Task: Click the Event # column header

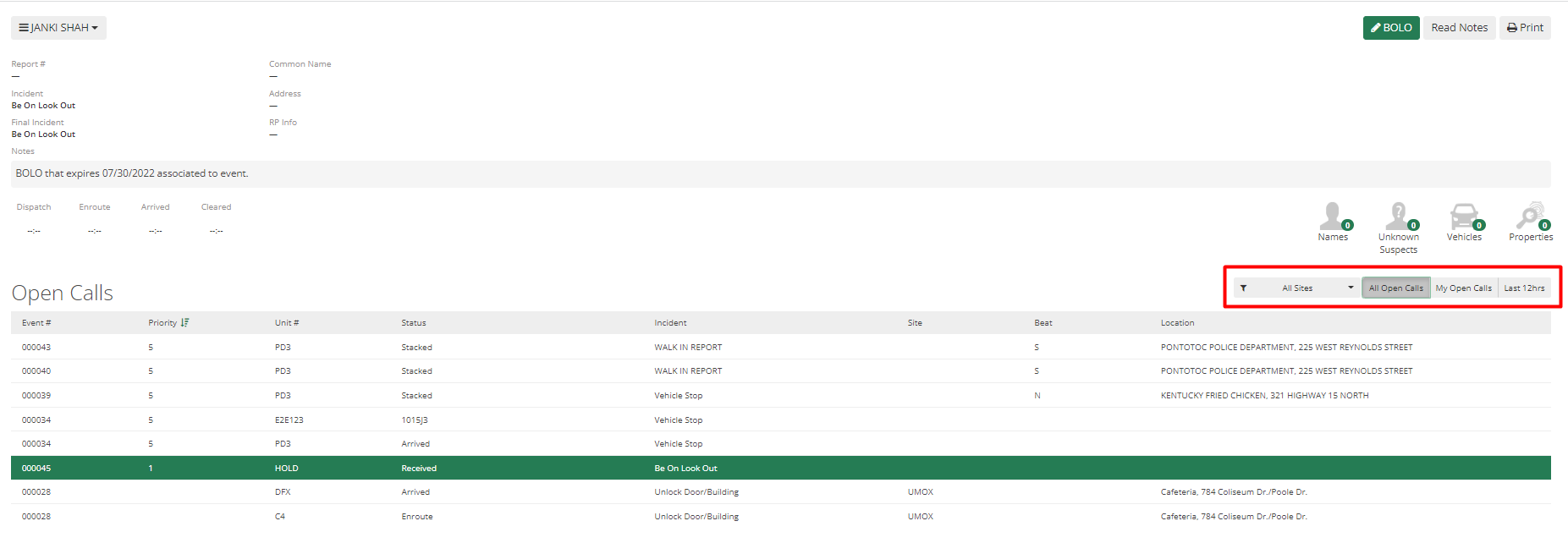Action: click(x=36, y=323)
